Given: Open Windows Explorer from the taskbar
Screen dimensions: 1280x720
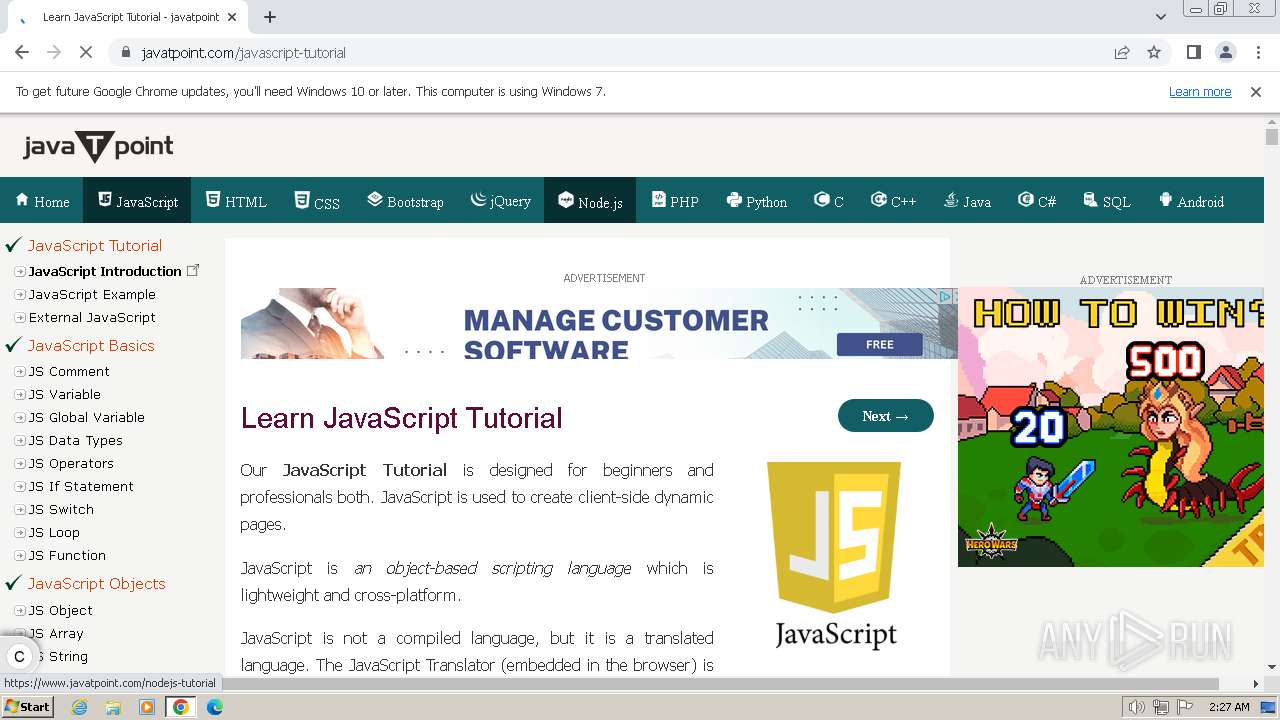Looking at the screenshot, I should point(113,707).
